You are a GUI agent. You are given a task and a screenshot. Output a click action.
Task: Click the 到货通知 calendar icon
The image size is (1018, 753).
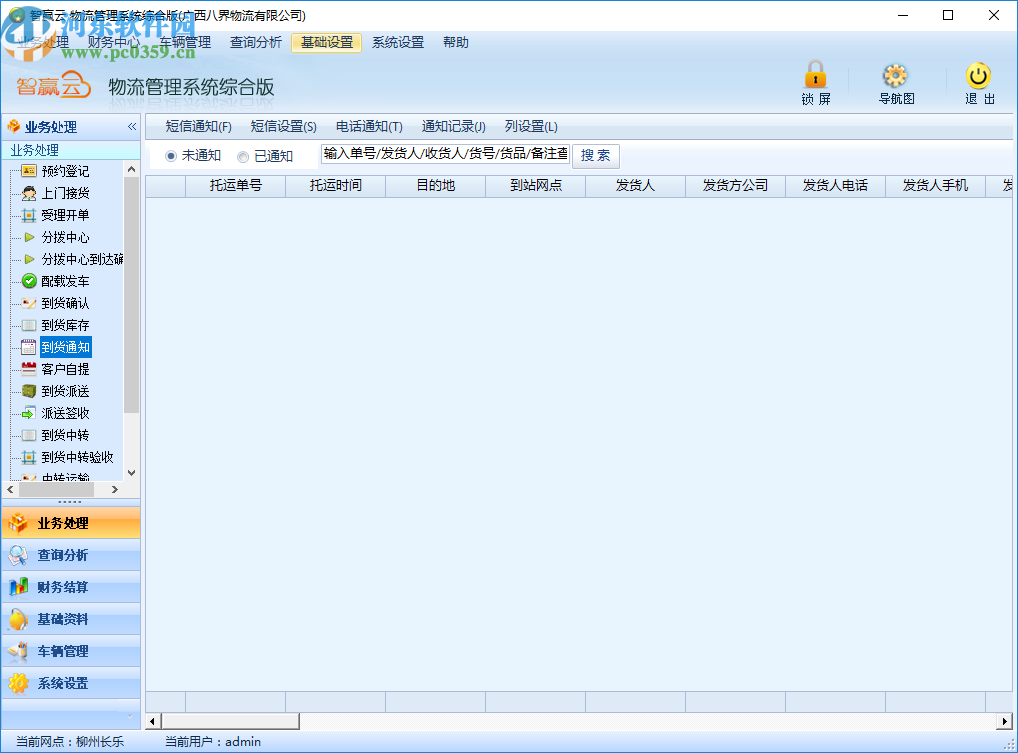(x=29, y=347)
